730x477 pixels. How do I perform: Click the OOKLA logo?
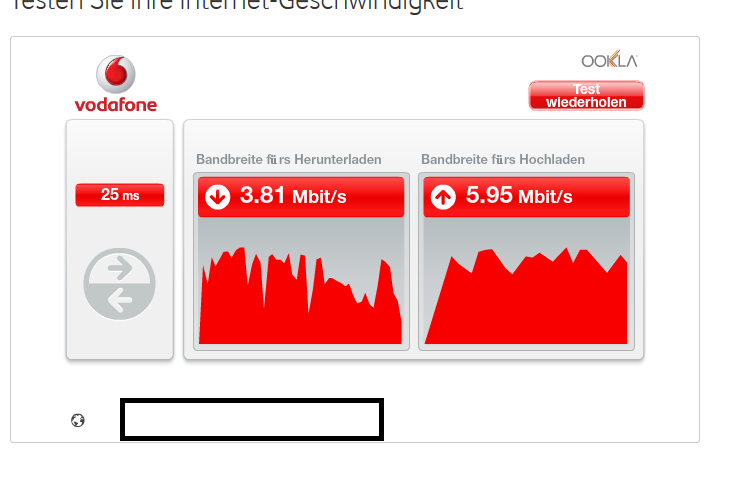(x=609, y=60)
